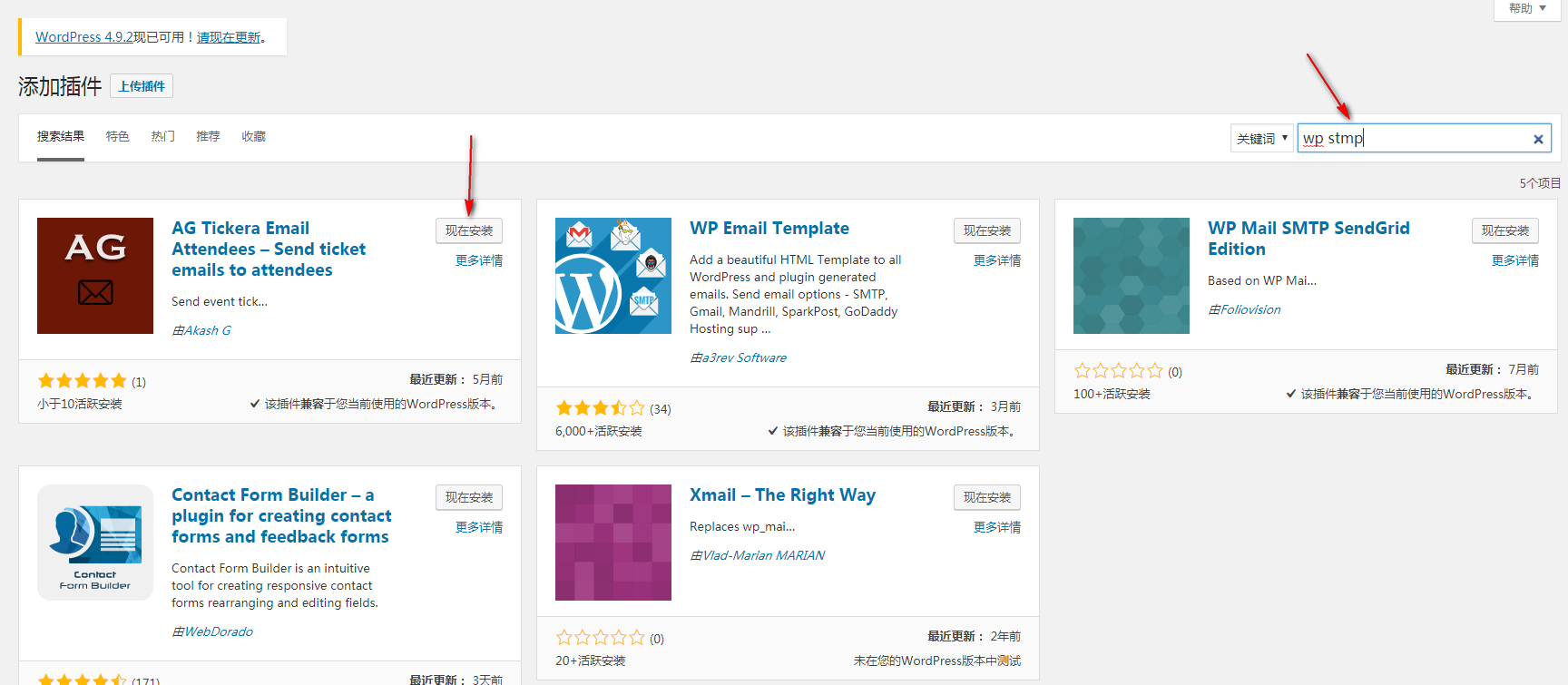Switch to 搜索结果 tab
Image resolution: width=1568 pixels, height=685 pixels.
[61, 136]
